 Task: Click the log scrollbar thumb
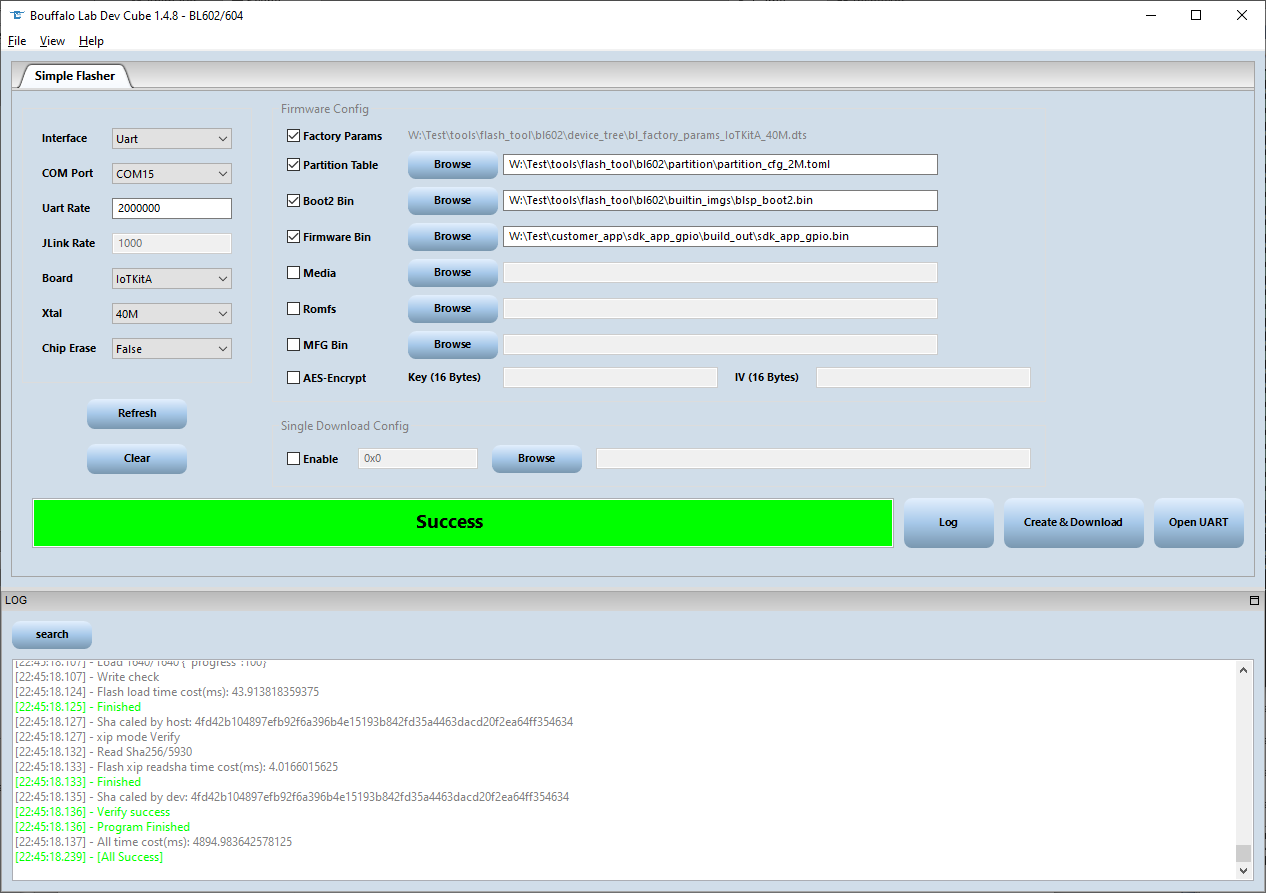[1243, 853]
